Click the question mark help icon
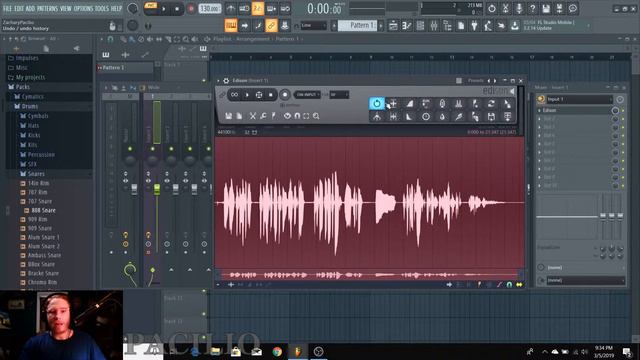The image size is (640, 360). (x=532, y=8)
